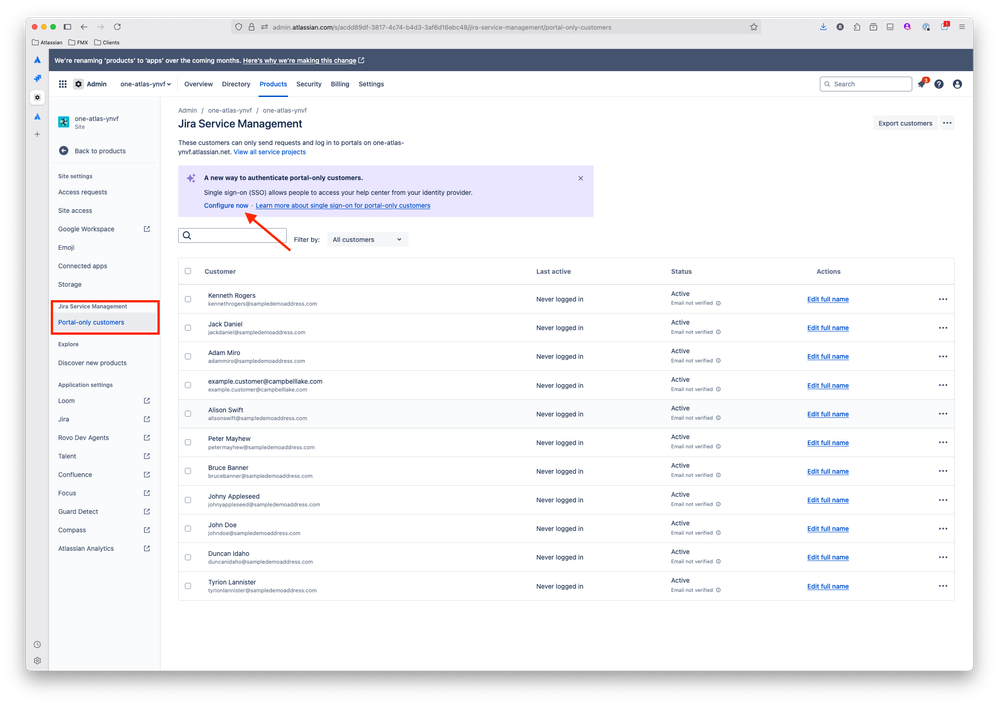Viewport: 999px width, 705px height.
Task: Click the clock icon in left rail
Action: (x=37, y=644)
